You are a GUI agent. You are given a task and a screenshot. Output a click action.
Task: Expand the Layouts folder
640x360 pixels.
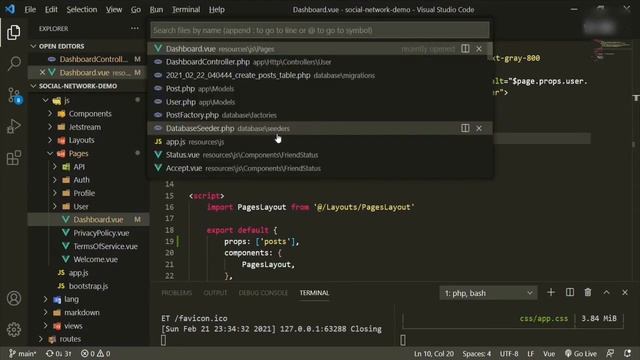point(50,140)
